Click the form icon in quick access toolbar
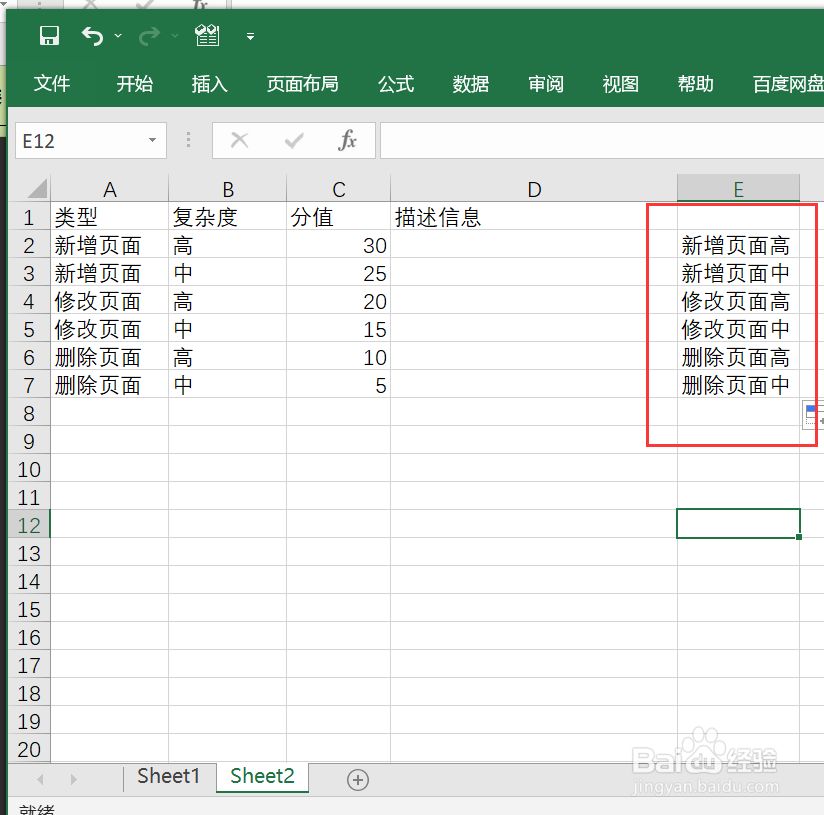 coord(207,36)
